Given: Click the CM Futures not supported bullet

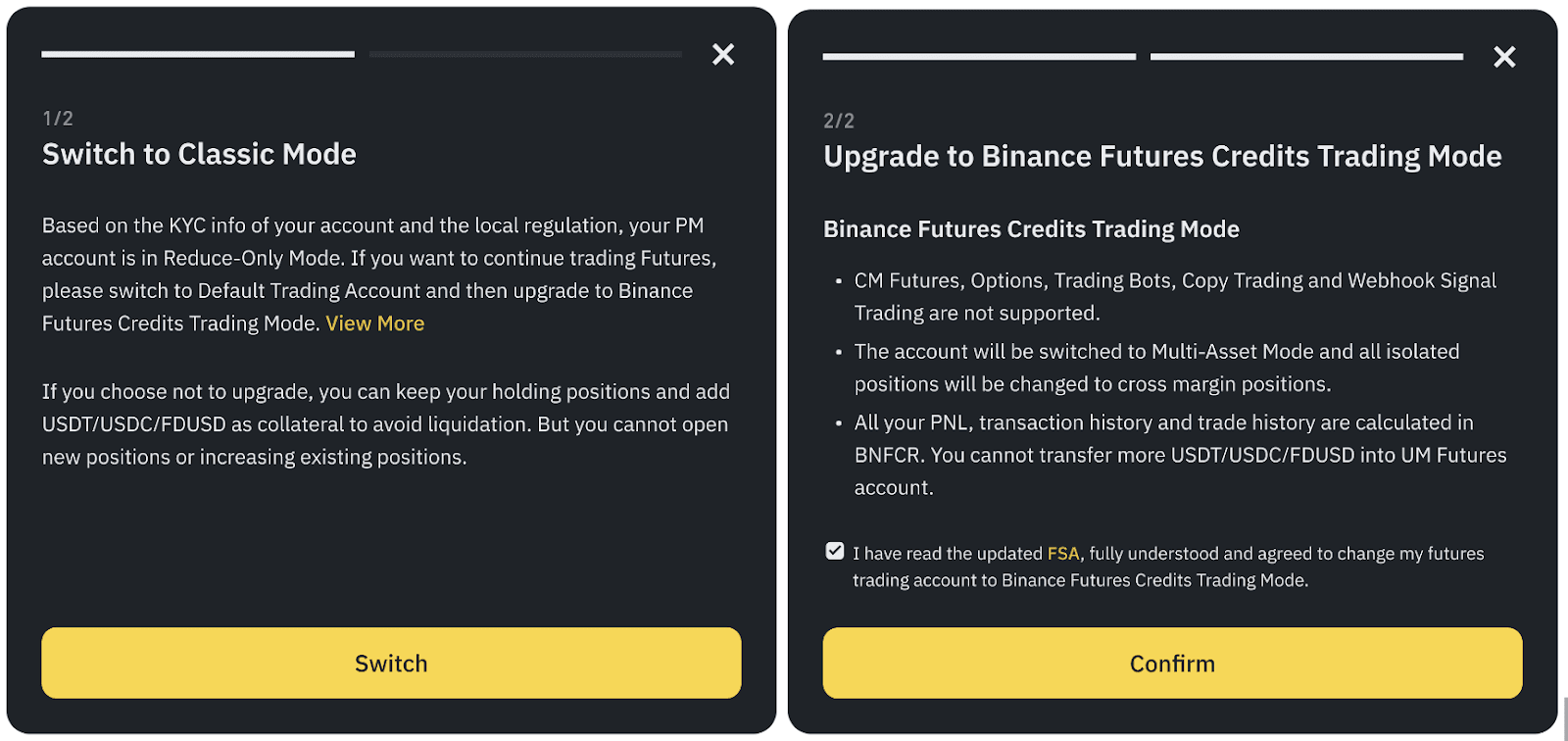Looking at the screenshot, I should point(1174,296).
